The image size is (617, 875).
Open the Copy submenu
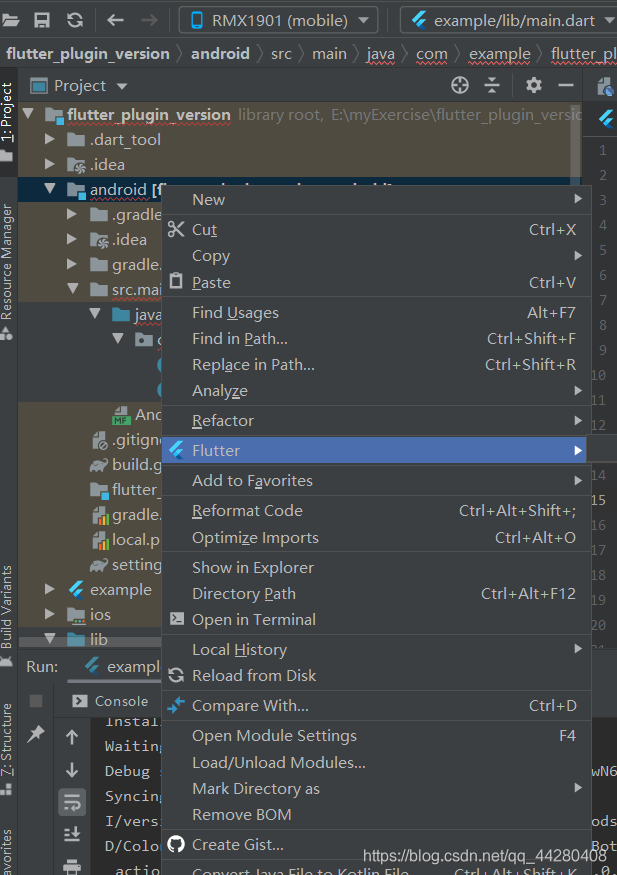[x=376, y=256]
